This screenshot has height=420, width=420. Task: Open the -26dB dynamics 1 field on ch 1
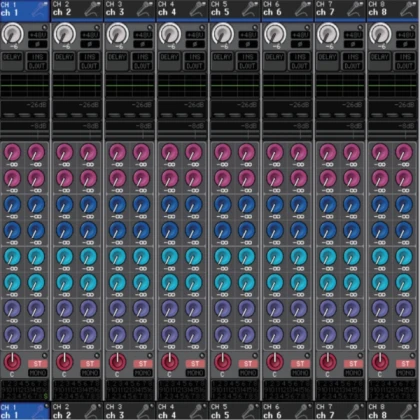25,110
